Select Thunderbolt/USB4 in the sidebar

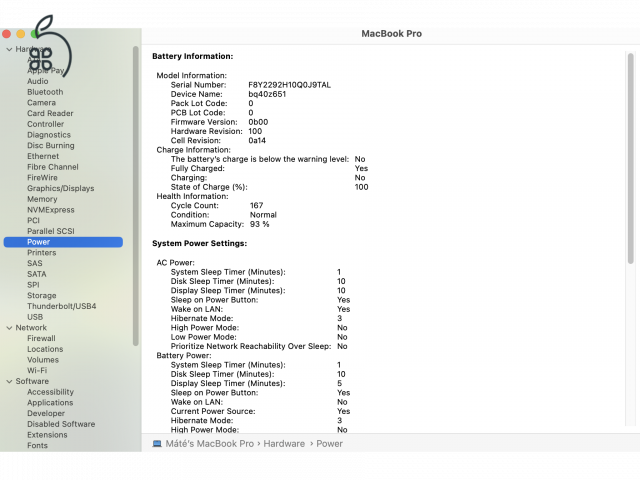pos(62,306)
